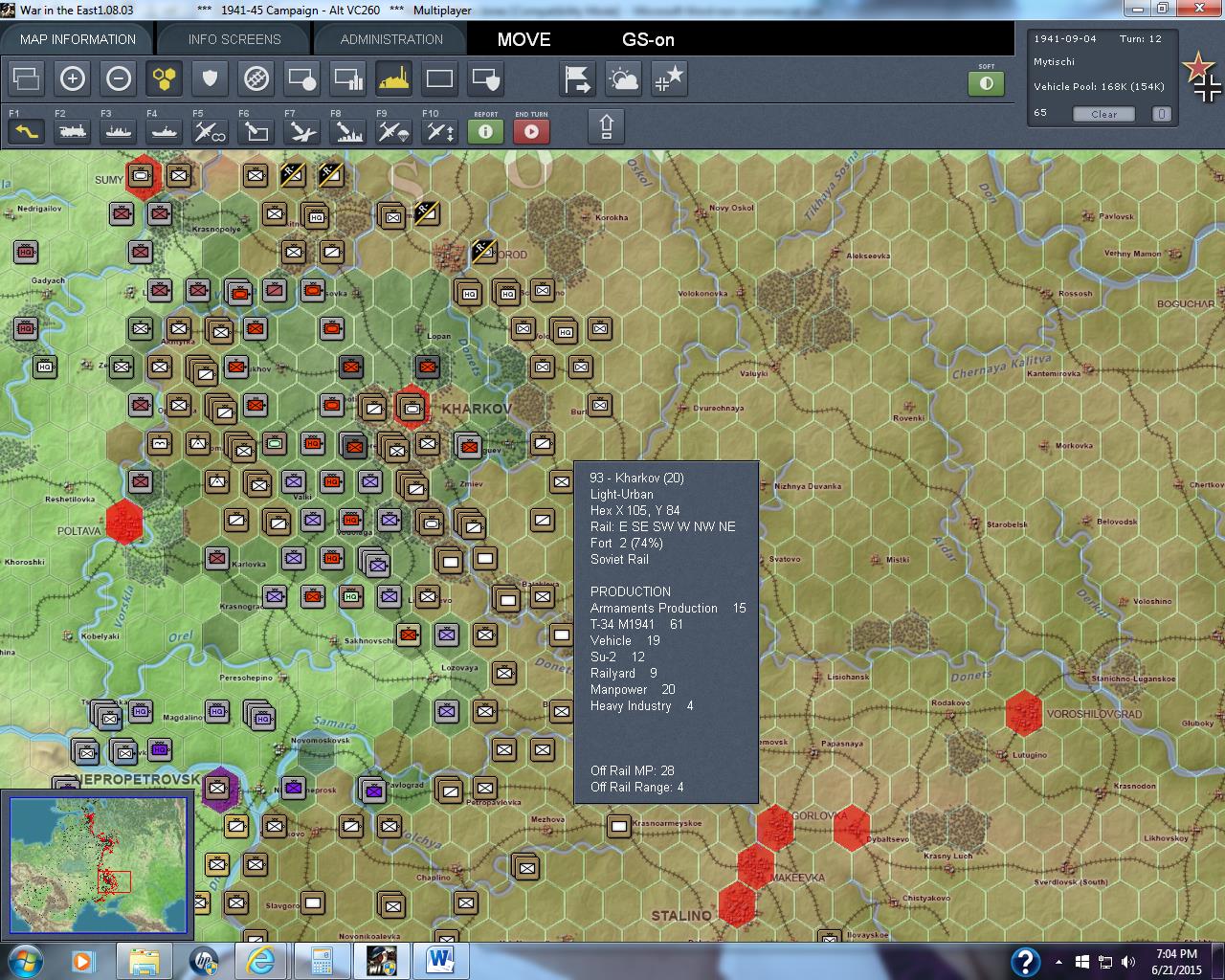The width and height of the screenshot is (1225, 980).
Task: Toggle the fort levels shield icon
Action: [x=211, y=78]
